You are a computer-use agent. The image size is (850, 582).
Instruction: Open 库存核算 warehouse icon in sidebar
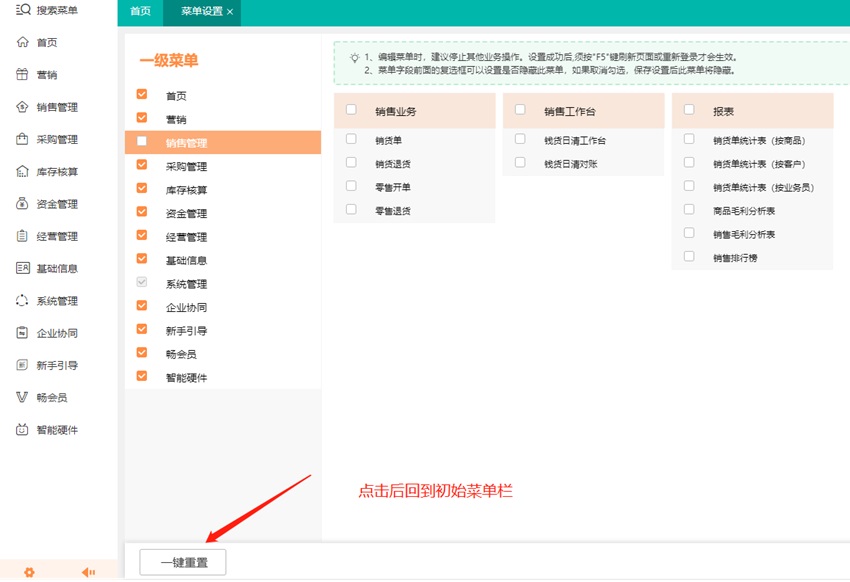(23, 172)
